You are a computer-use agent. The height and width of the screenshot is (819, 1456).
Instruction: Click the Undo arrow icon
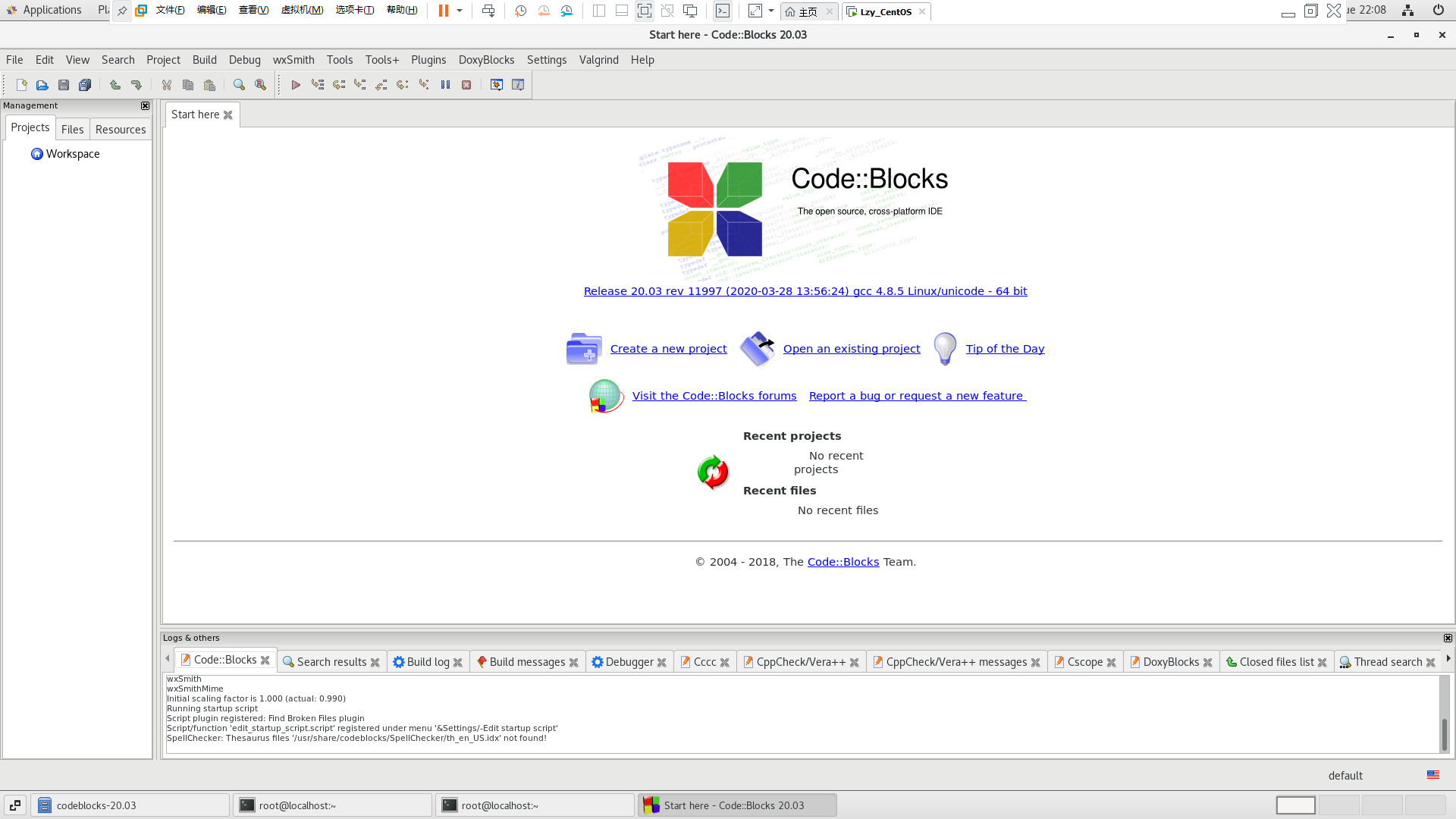115,85
